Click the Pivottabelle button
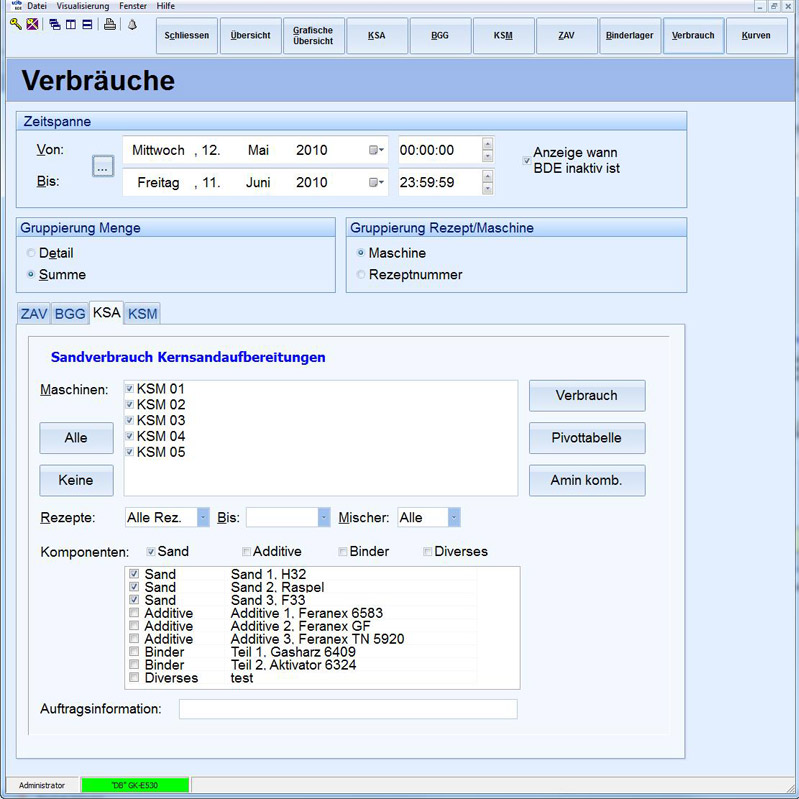The height and width of the screenshot is (799, 799). tap(587, 438)
